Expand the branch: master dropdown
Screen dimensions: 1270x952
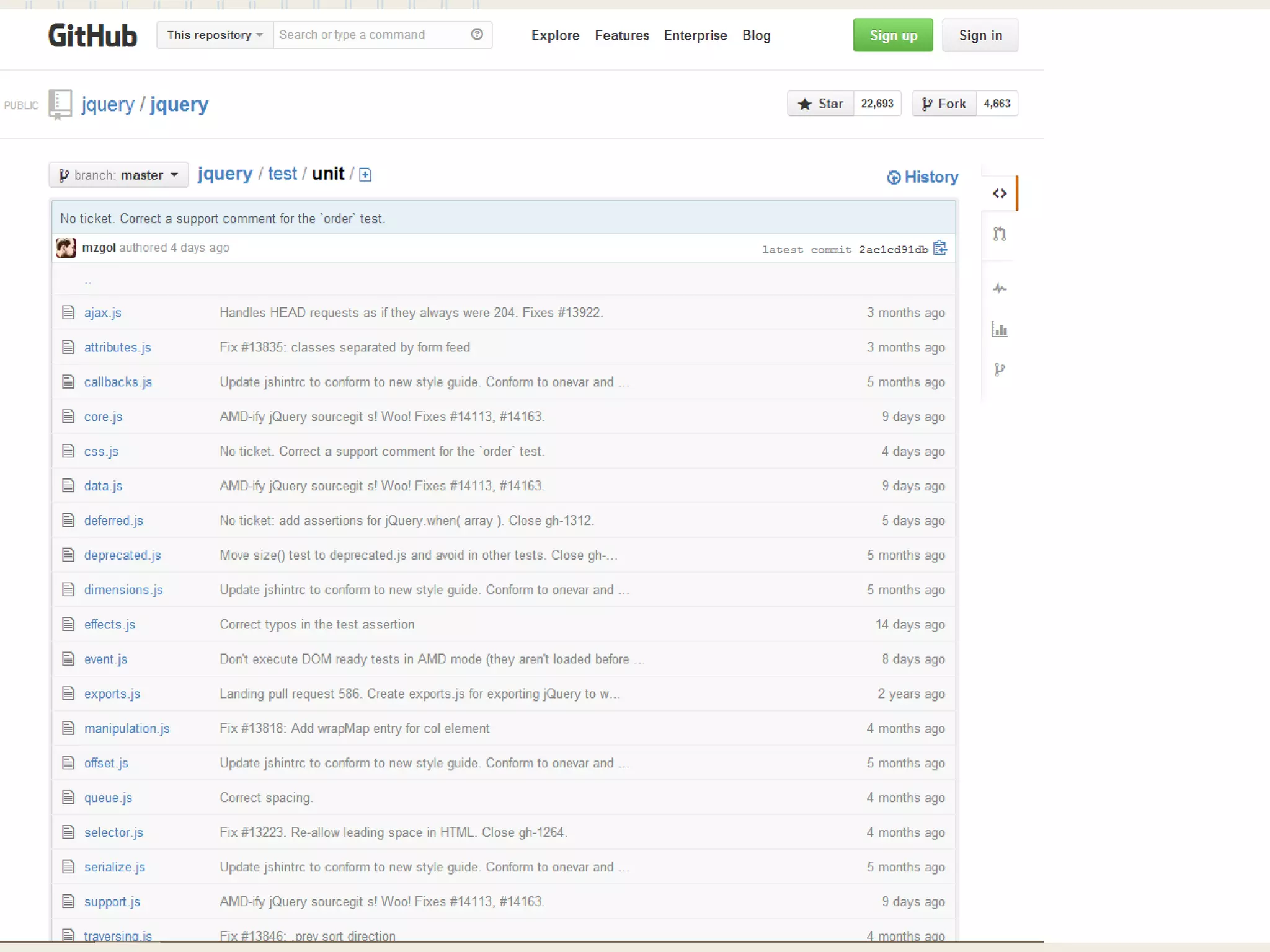(118, 175)
